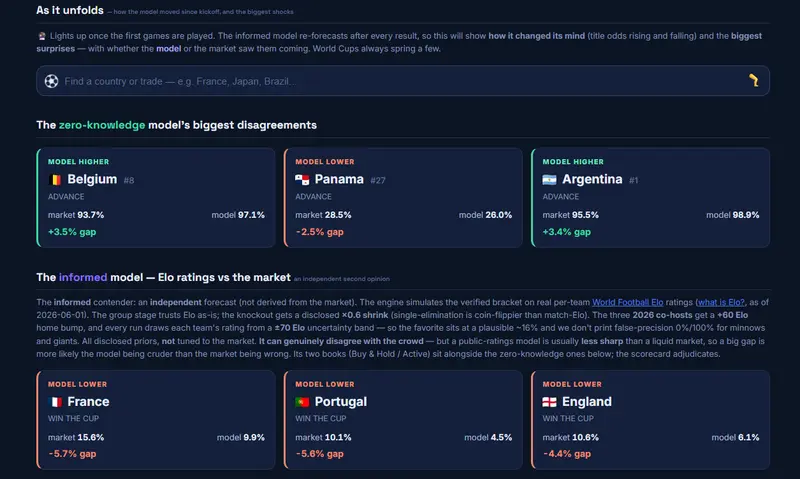800x479 pixels.
Task: Click the Argentina flag icon
Action: (x=549, y=180)
